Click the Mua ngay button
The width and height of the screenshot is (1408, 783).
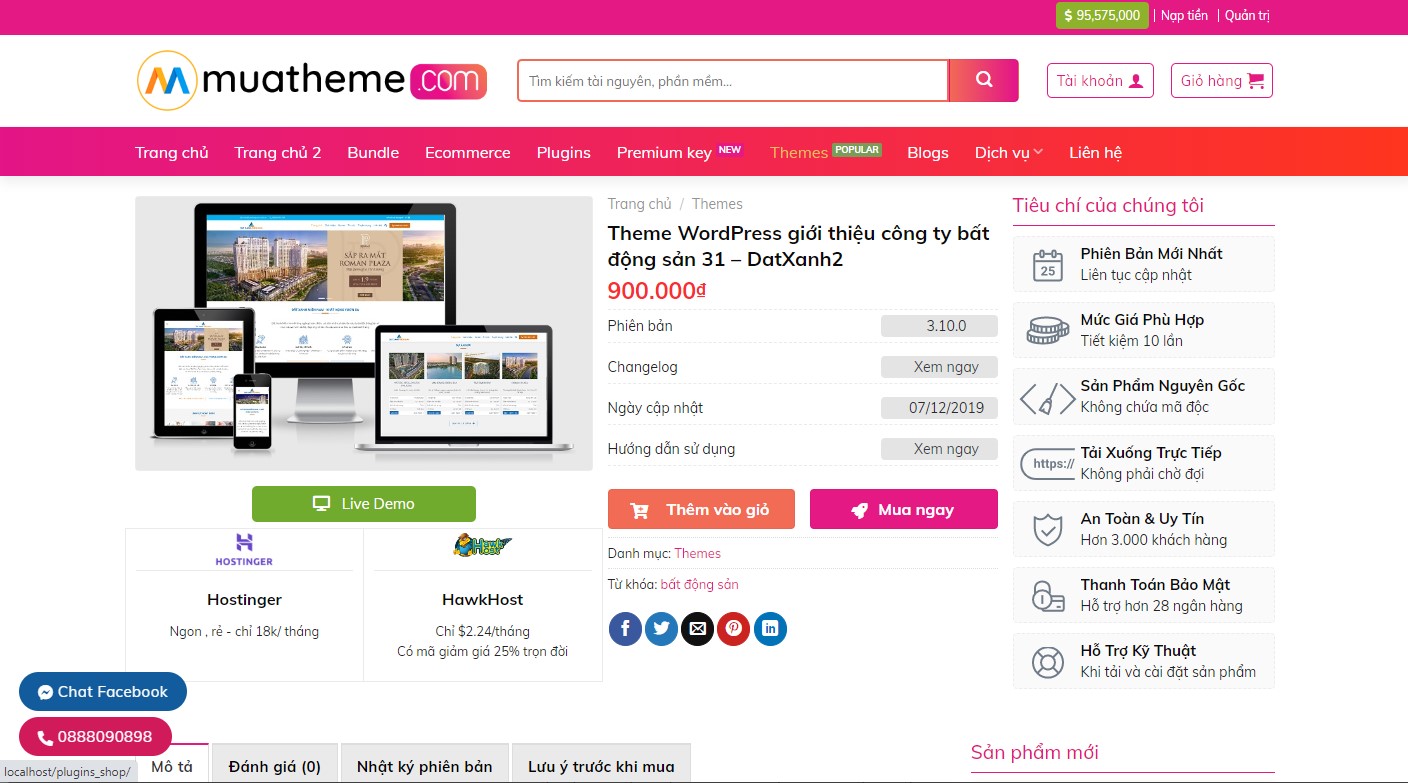[x=904, y=509]
